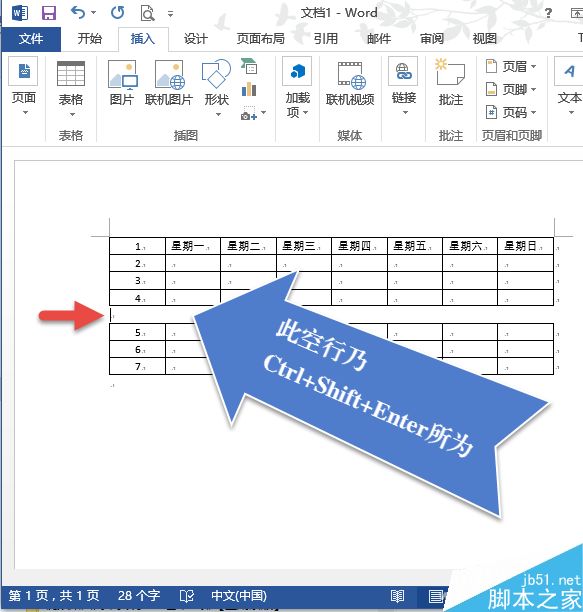Click the 表格 (Table) grid icon

(71, 73)
